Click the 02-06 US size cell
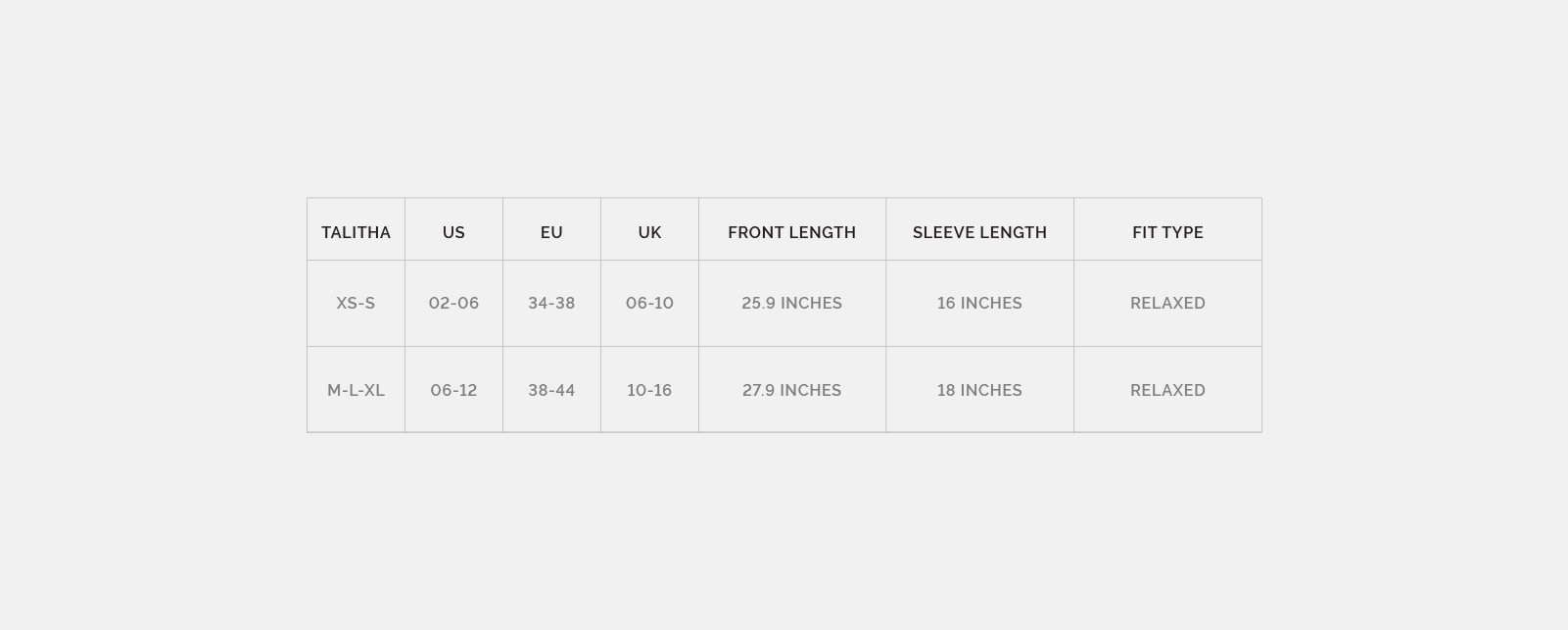This screenshot has width=1568, height=630. [453, 303]
